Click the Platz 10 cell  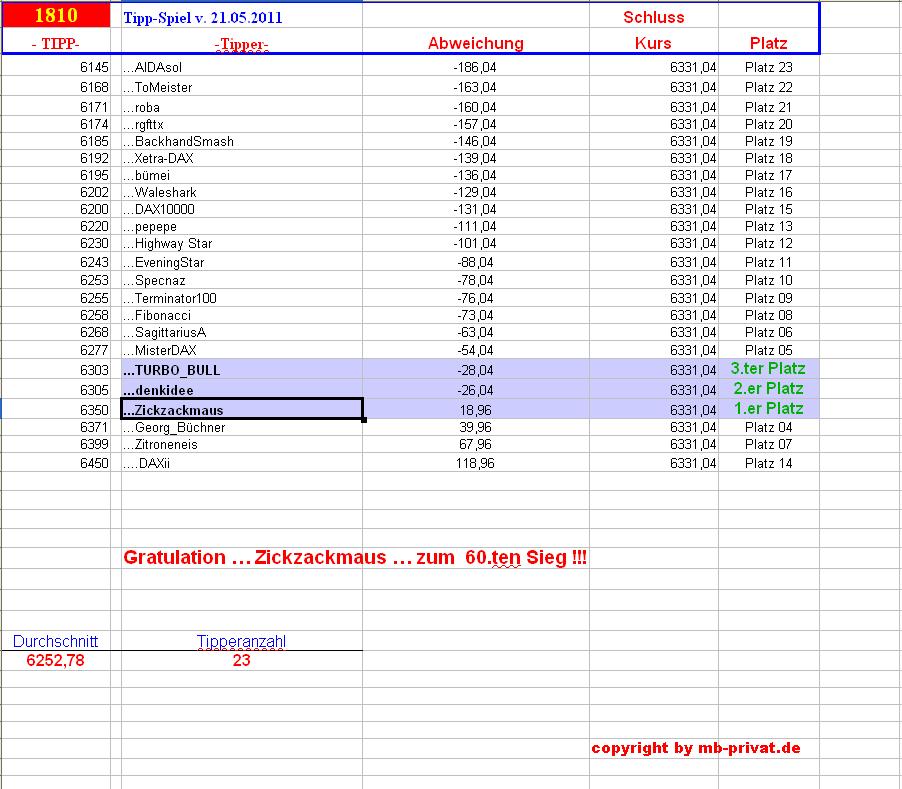tap(769, 281)
